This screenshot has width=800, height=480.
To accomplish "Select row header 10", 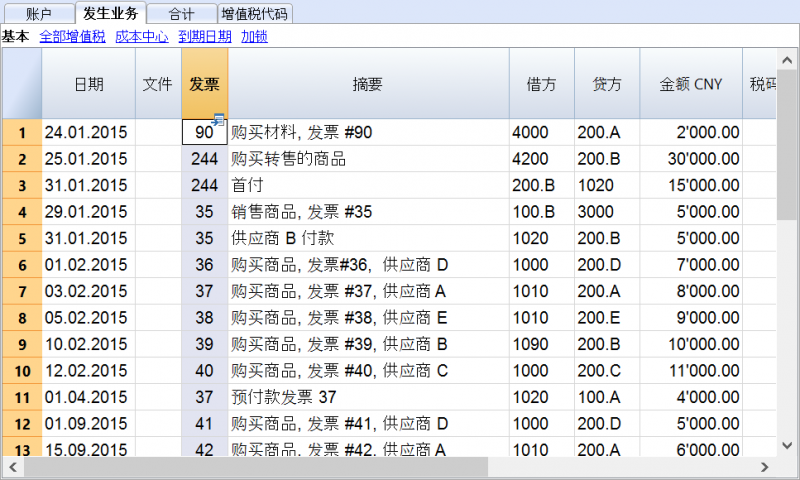I will click(x=22, y=371).
